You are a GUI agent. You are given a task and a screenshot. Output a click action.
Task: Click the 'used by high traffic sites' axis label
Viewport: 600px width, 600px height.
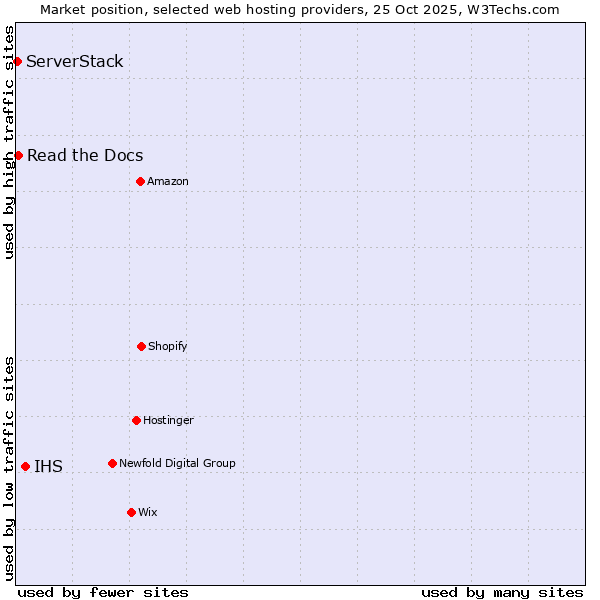[x=9, y=142]
